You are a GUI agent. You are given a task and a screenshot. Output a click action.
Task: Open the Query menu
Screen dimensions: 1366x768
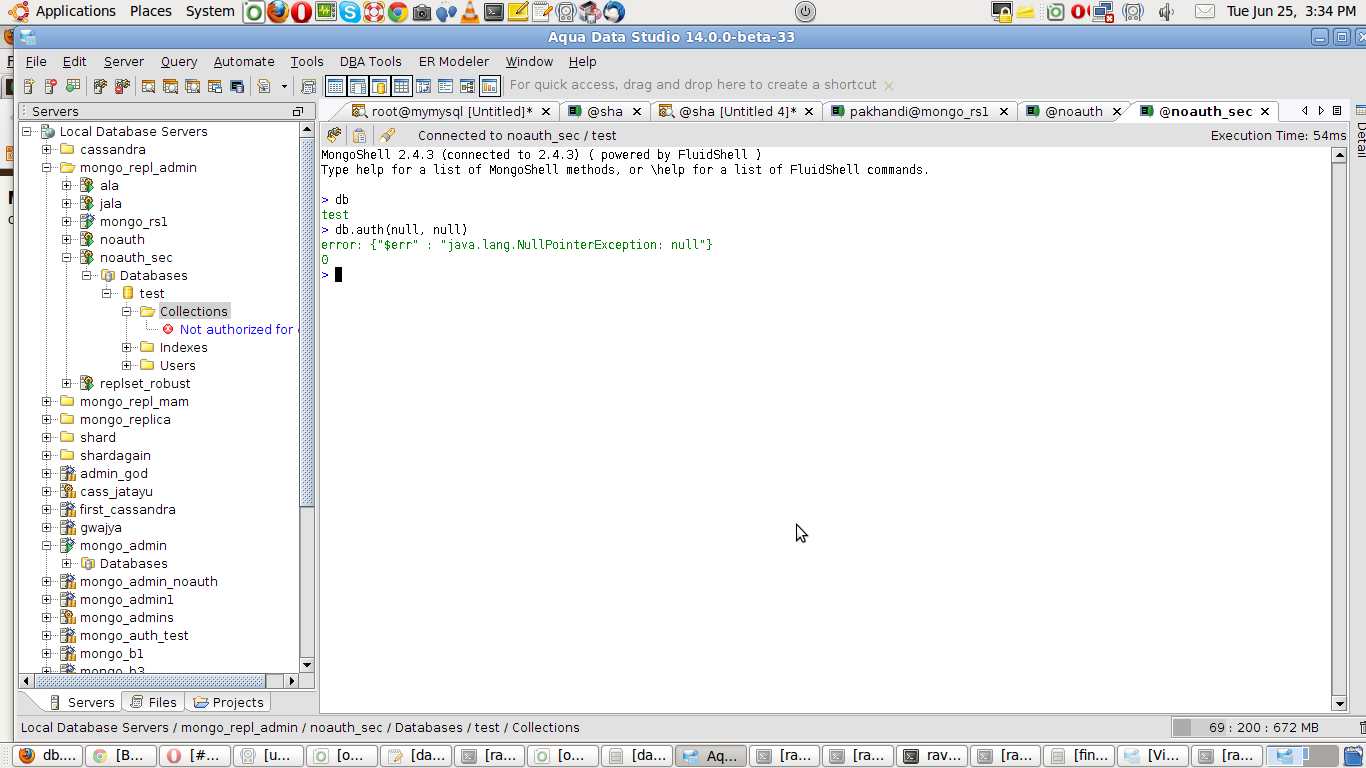click(x=179, y=61)
